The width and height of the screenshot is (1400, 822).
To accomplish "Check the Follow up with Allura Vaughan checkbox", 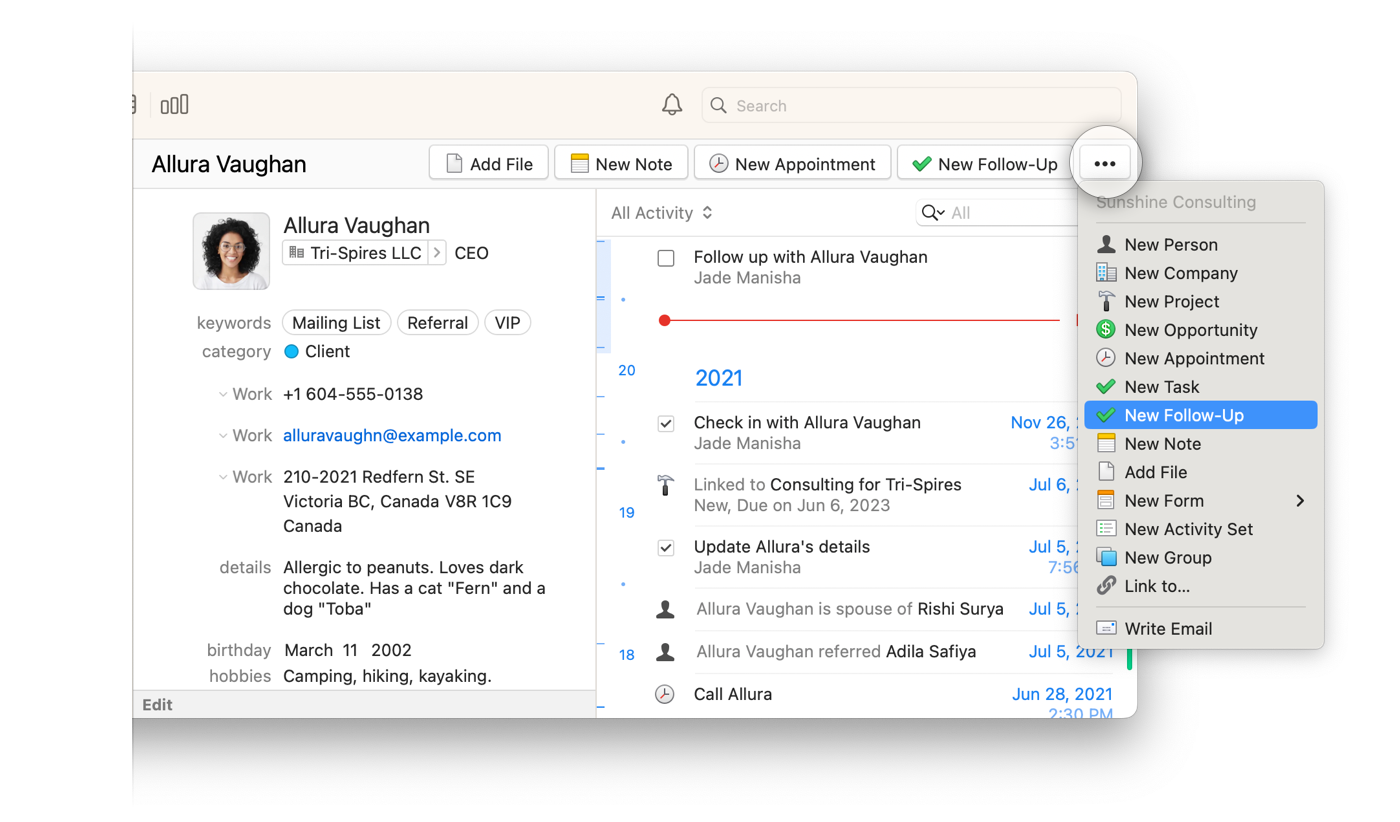I will point(666,258).
